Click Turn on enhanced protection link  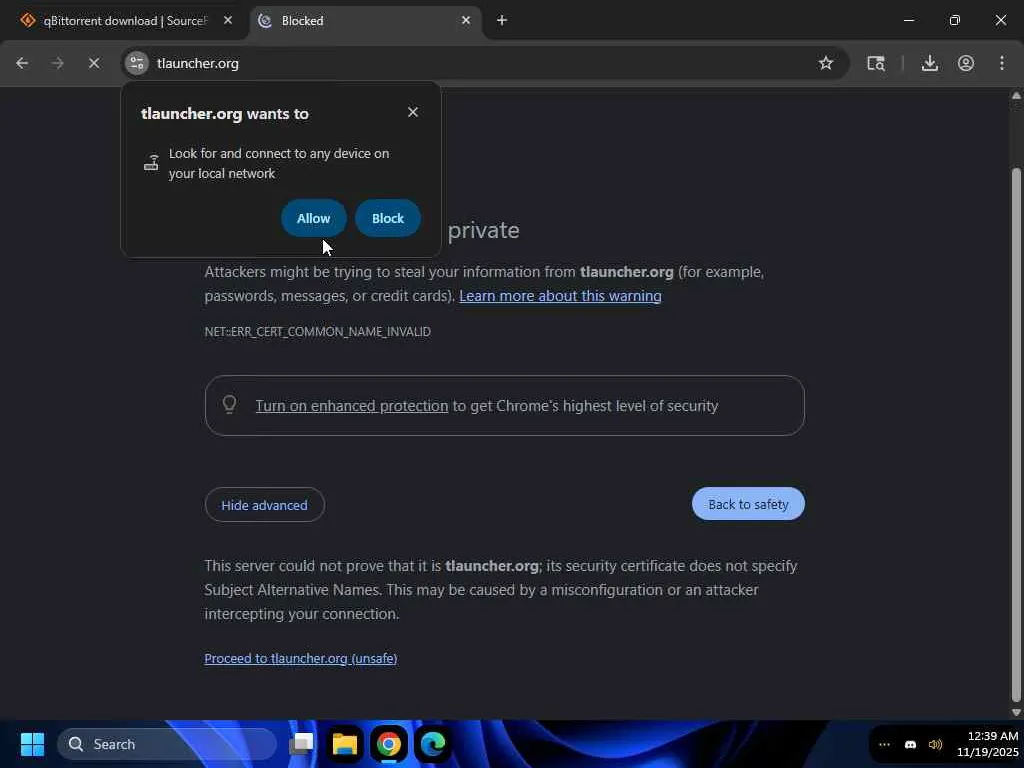point(352,406)
